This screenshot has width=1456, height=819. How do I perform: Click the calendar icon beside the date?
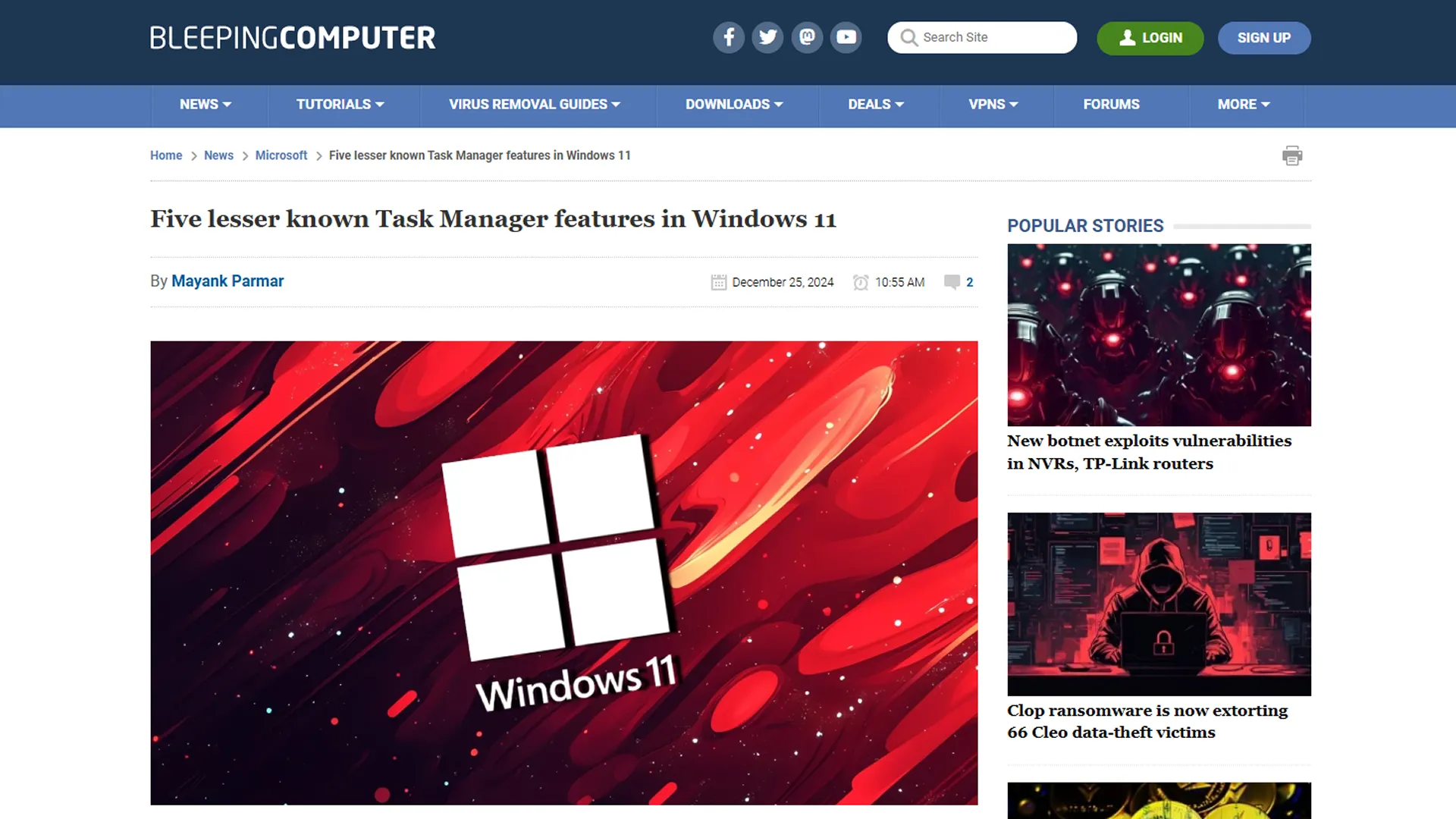719,282
